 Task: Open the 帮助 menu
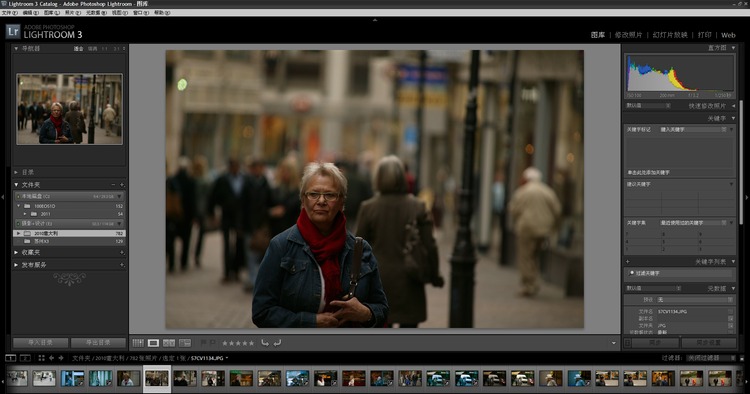click(x=162, y=13)
